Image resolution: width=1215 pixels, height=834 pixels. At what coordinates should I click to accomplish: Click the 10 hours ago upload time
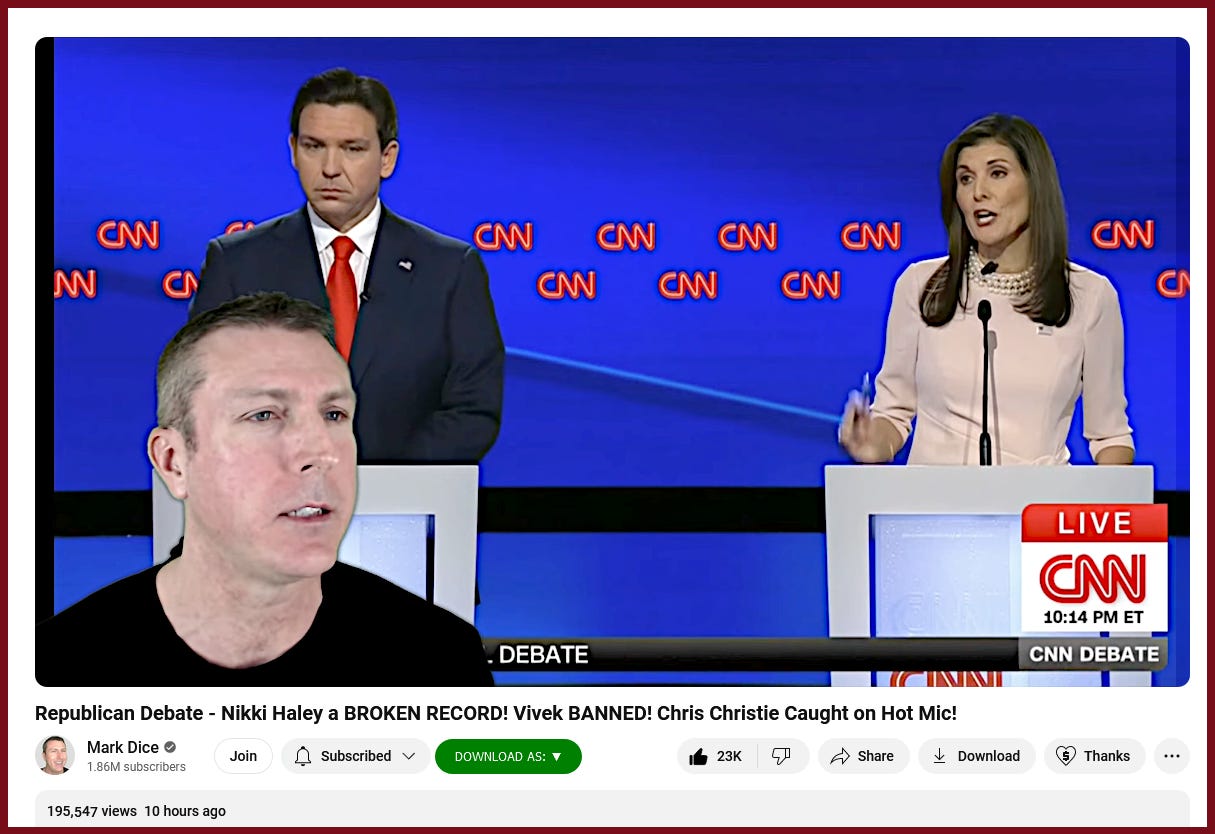tap(185, 811)
